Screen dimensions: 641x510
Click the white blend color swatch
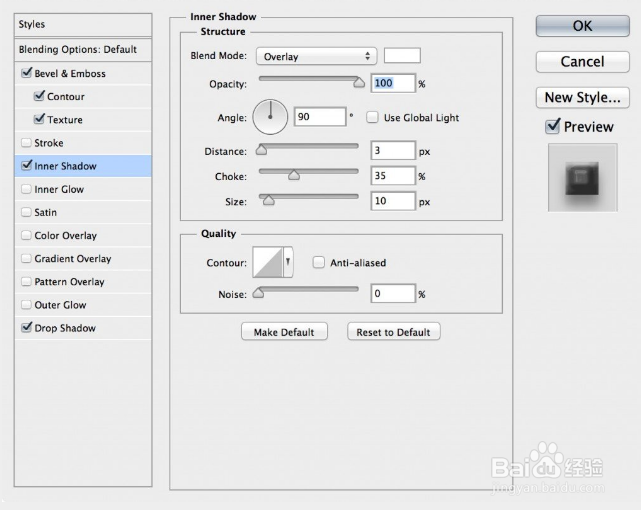pos(402,56)
